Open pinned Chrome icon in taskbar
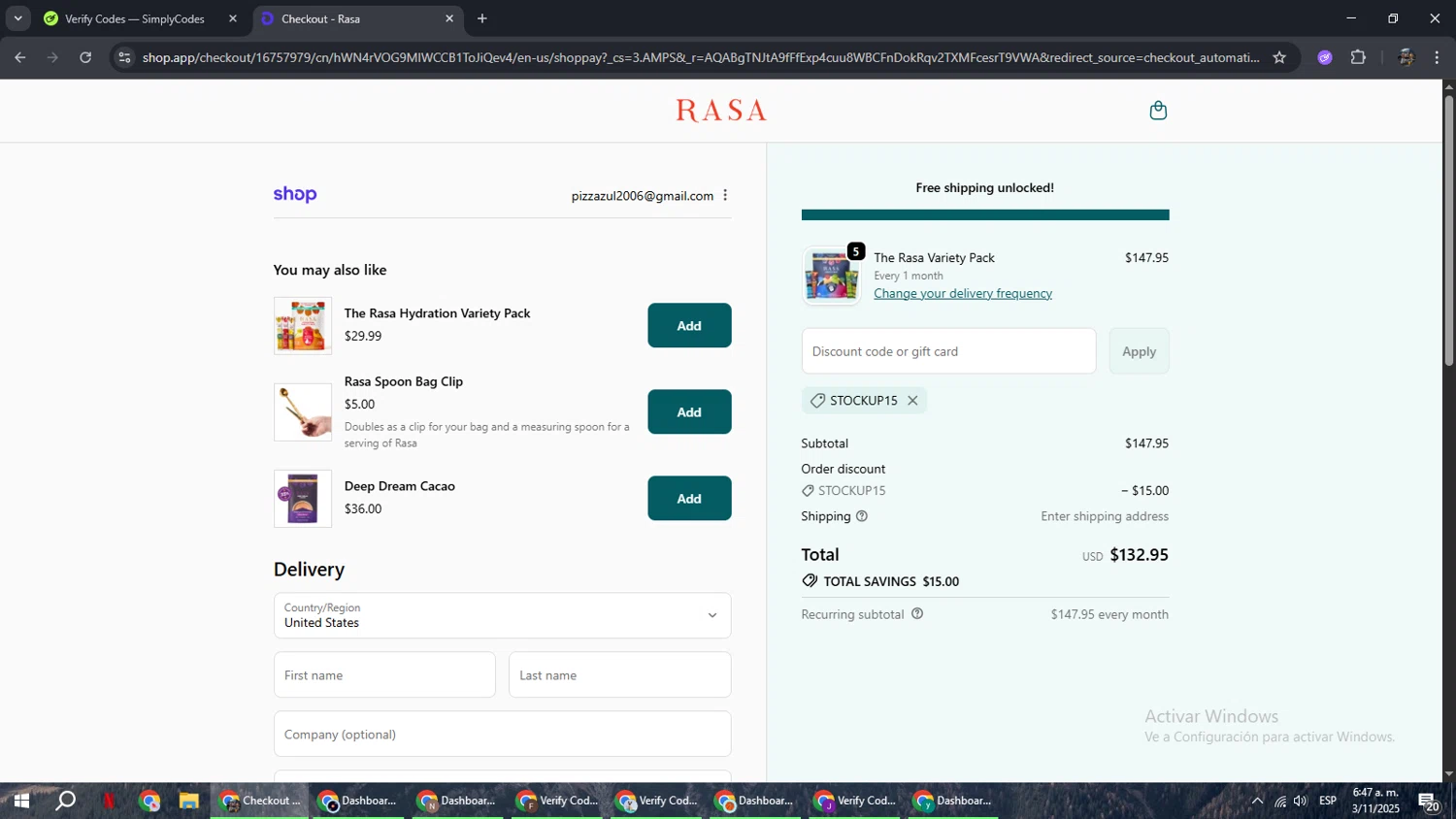This screenshot has width=1456, height=819. click(x=149, y=801)
